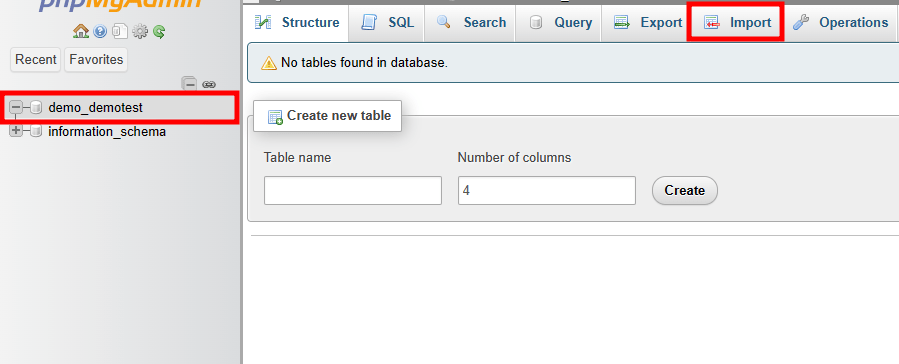899x364 pixels.
Task: Click the phpMyAdmin logo
Action: [120, 5]
